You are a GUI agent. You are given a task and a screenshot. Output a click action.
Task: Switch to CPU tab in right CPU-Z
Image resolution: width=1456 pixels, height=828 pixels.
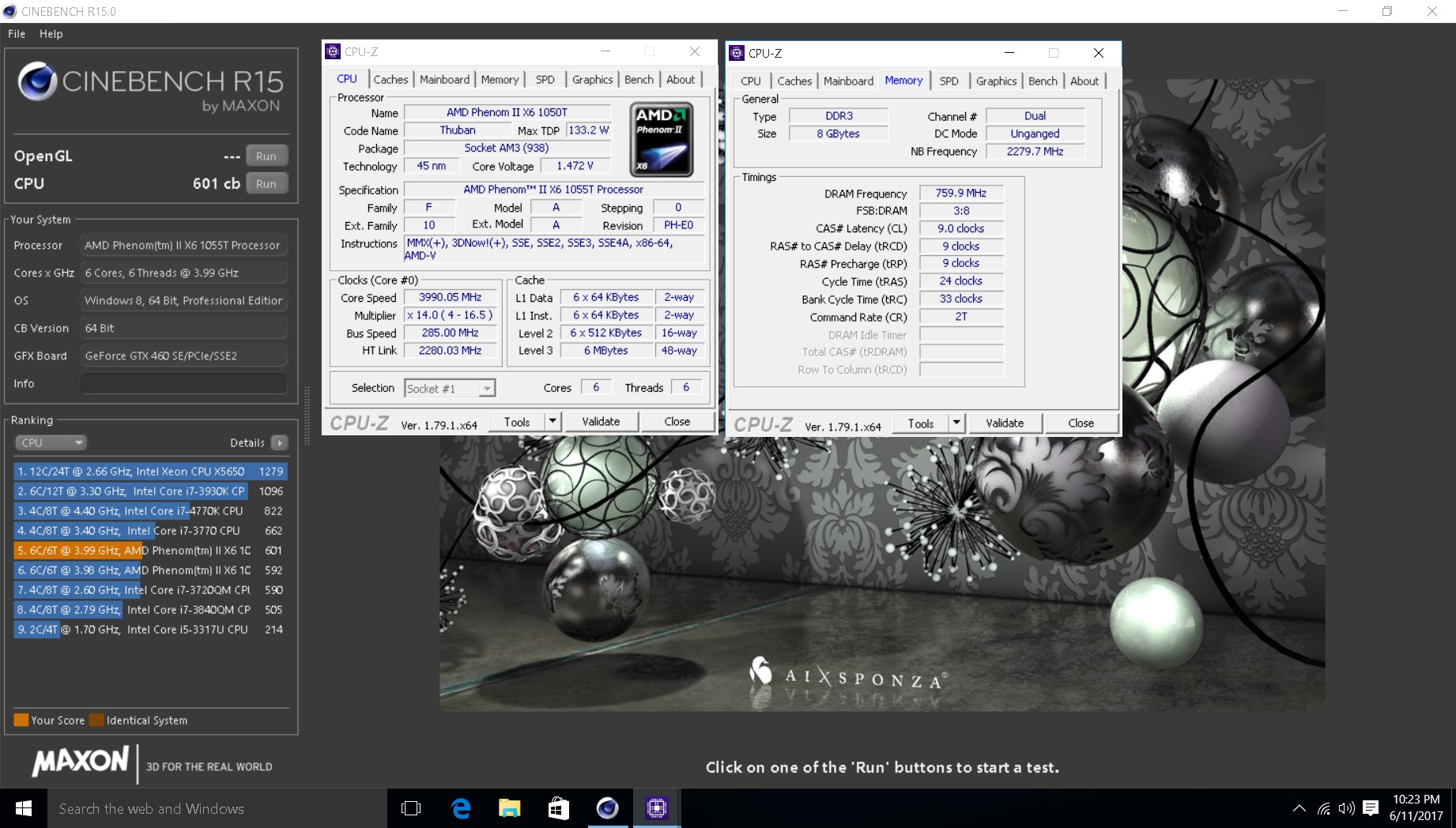pos(751,81)
